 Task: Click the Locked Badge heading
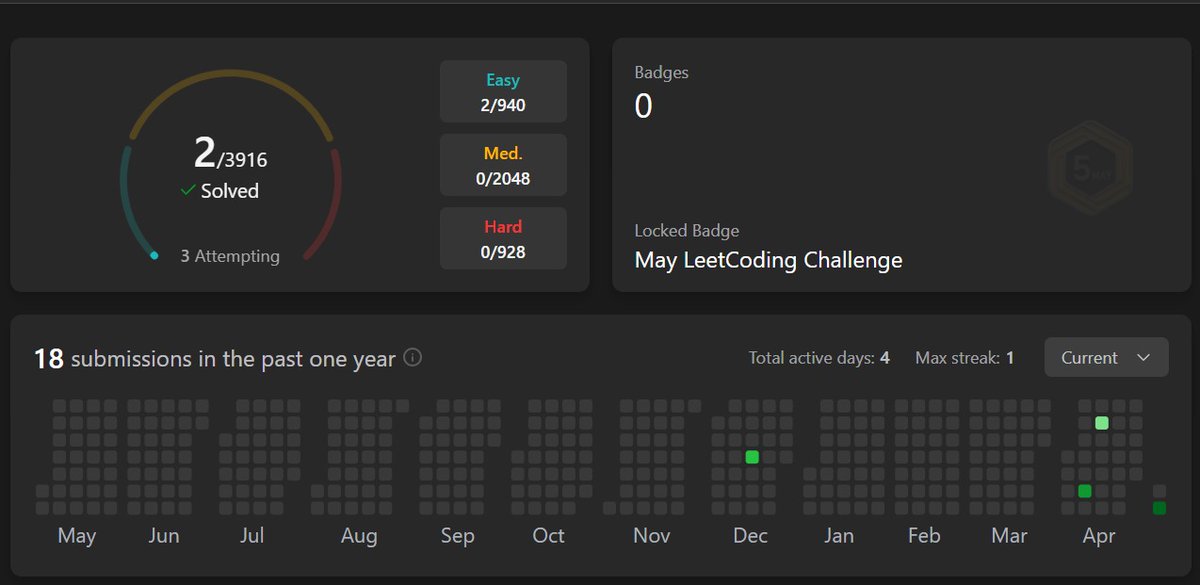coord(687,231)
